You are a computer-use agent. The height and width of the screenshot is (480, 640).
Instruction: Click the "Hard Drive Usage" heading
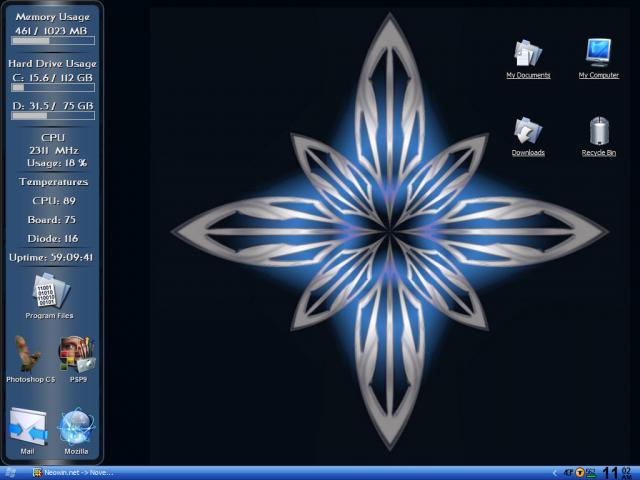(x=52, y=64)
